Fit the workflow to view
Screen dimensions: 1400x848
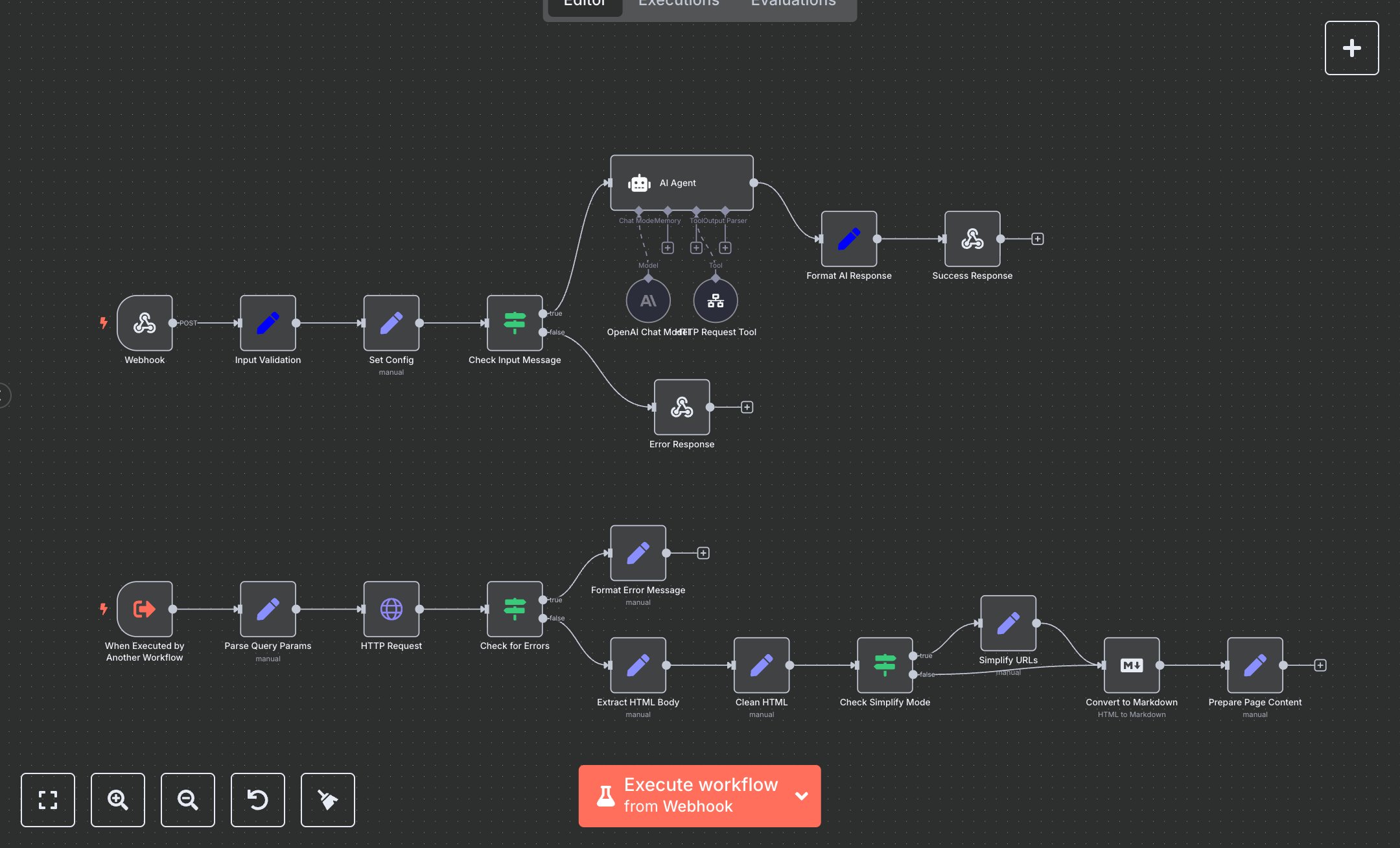click(x=48, y=800)
